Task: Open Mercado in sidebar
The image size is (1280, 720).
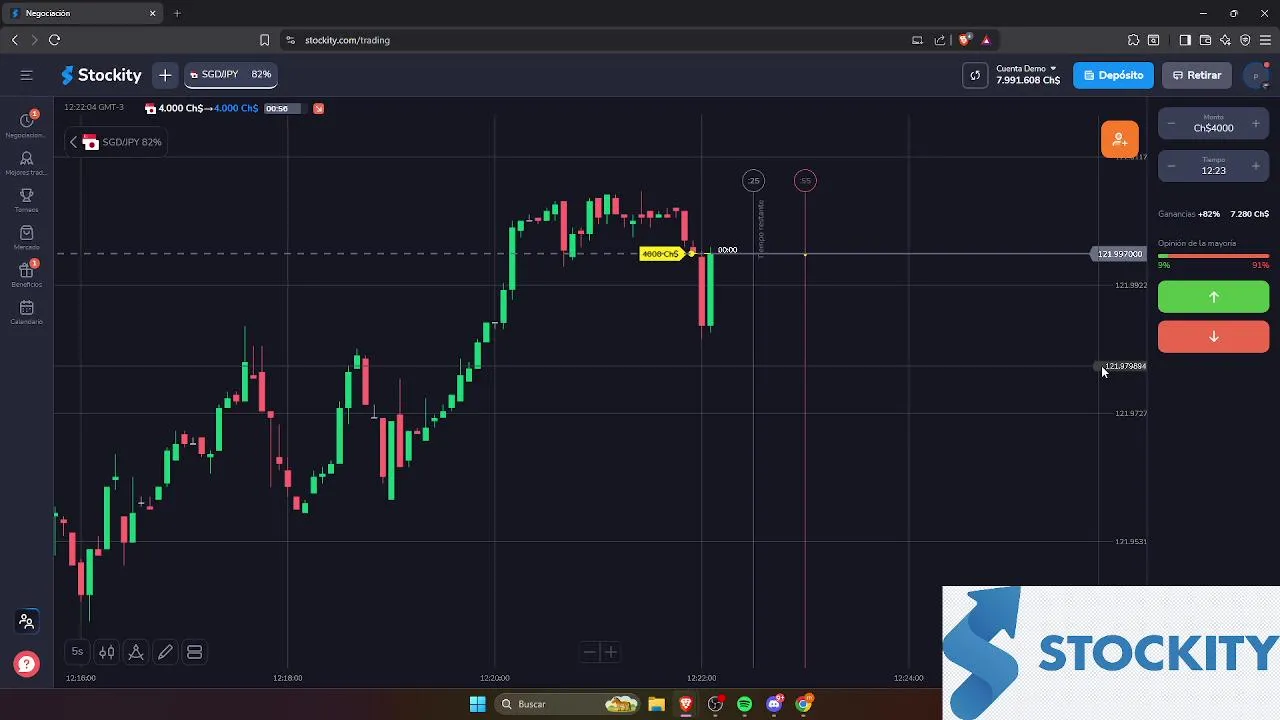Action: click(x=27, y=237)
